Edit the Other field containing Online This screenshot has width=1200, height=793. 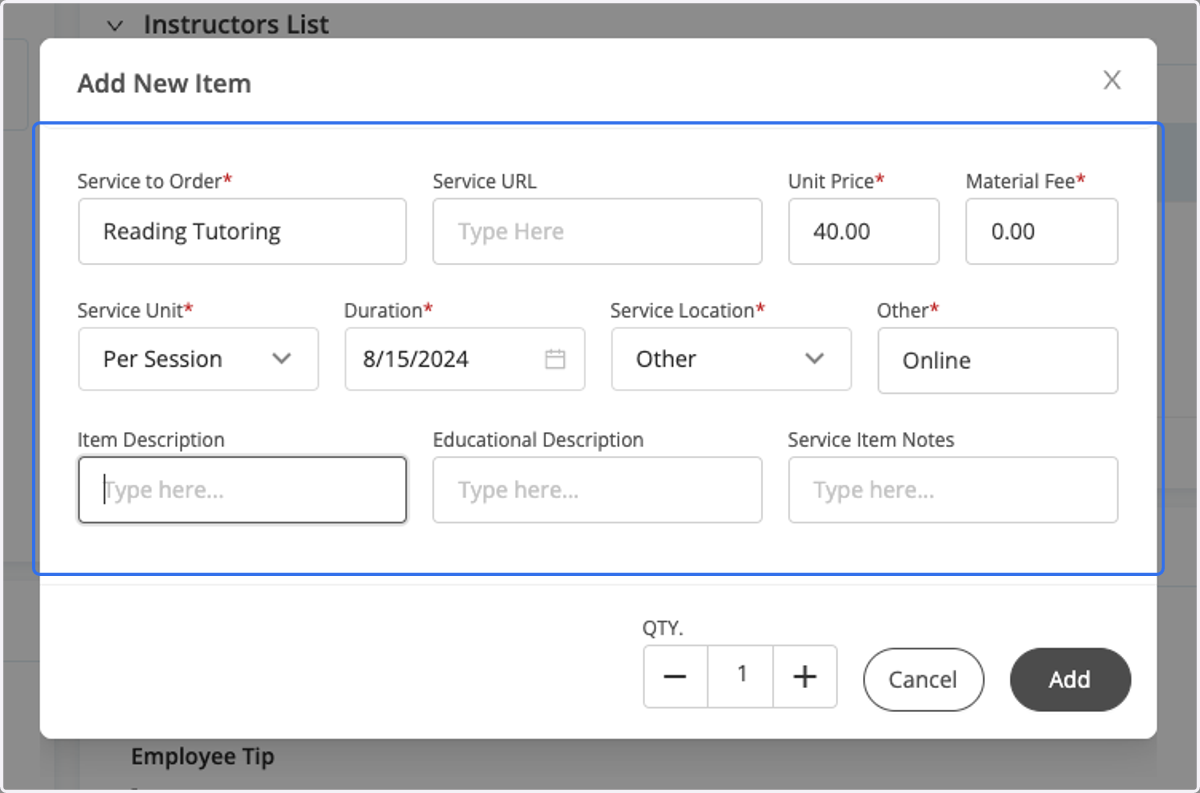point(997,361)
